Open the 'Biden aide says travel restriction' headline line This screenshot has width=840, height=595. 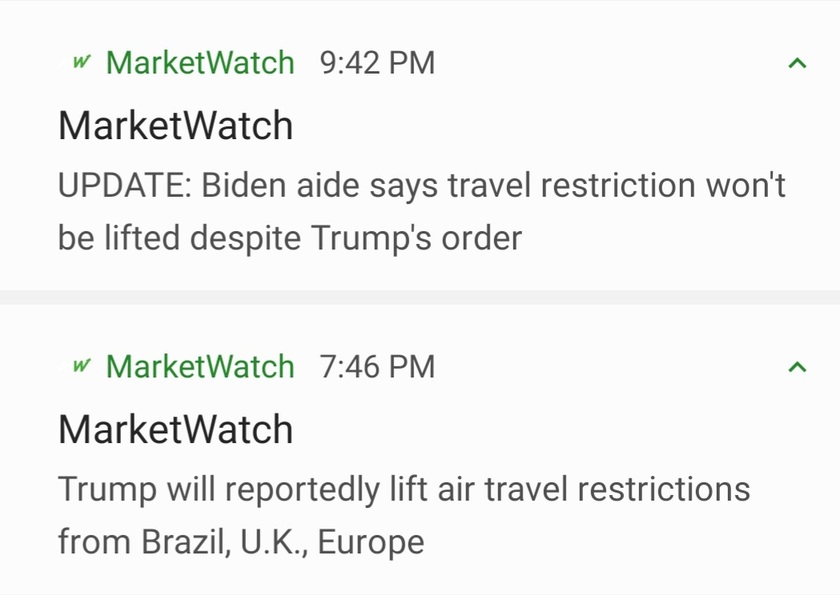pos(422,186)
